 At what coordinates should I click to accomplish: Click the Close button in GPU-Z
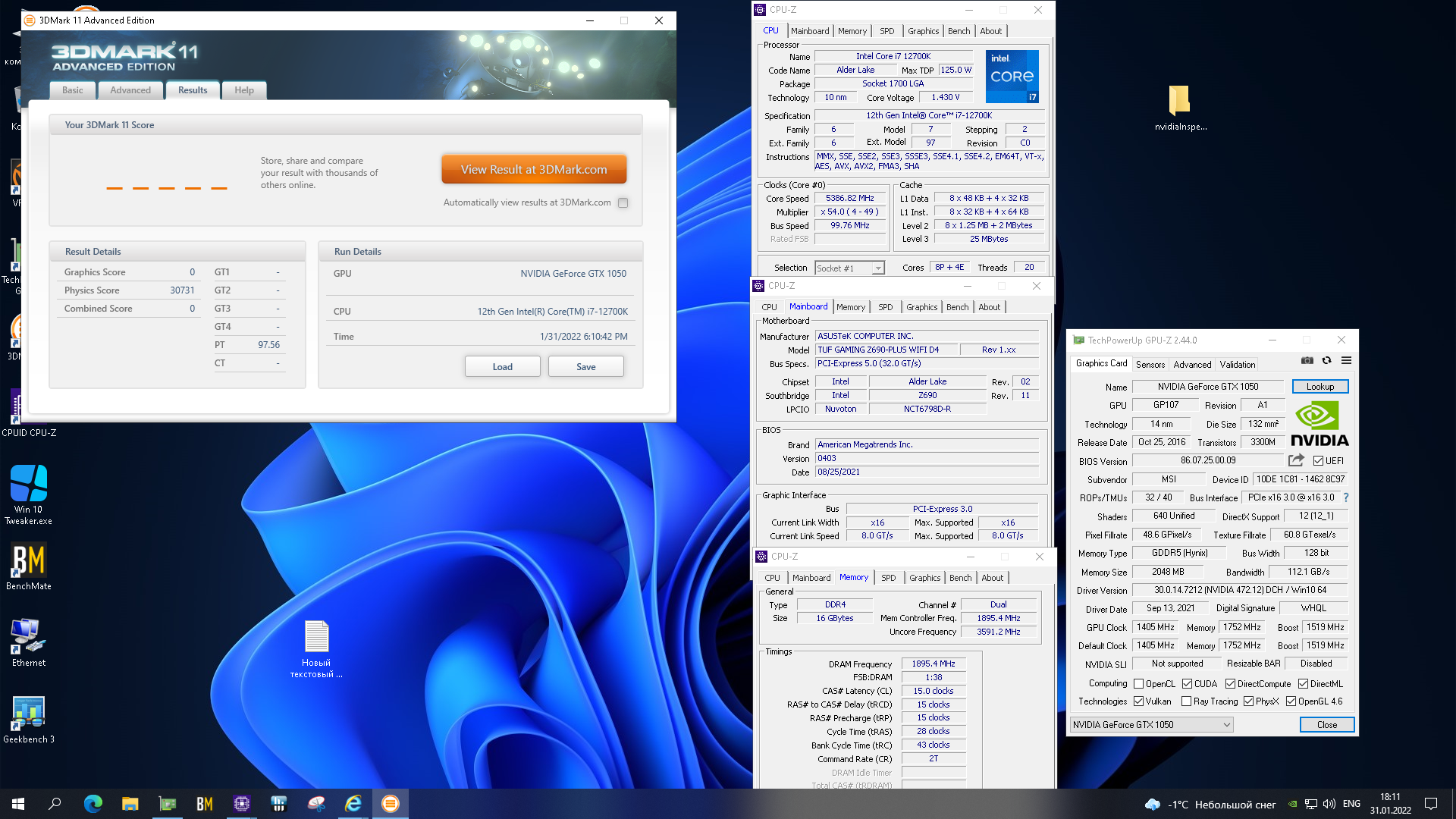coord(1327,725)
